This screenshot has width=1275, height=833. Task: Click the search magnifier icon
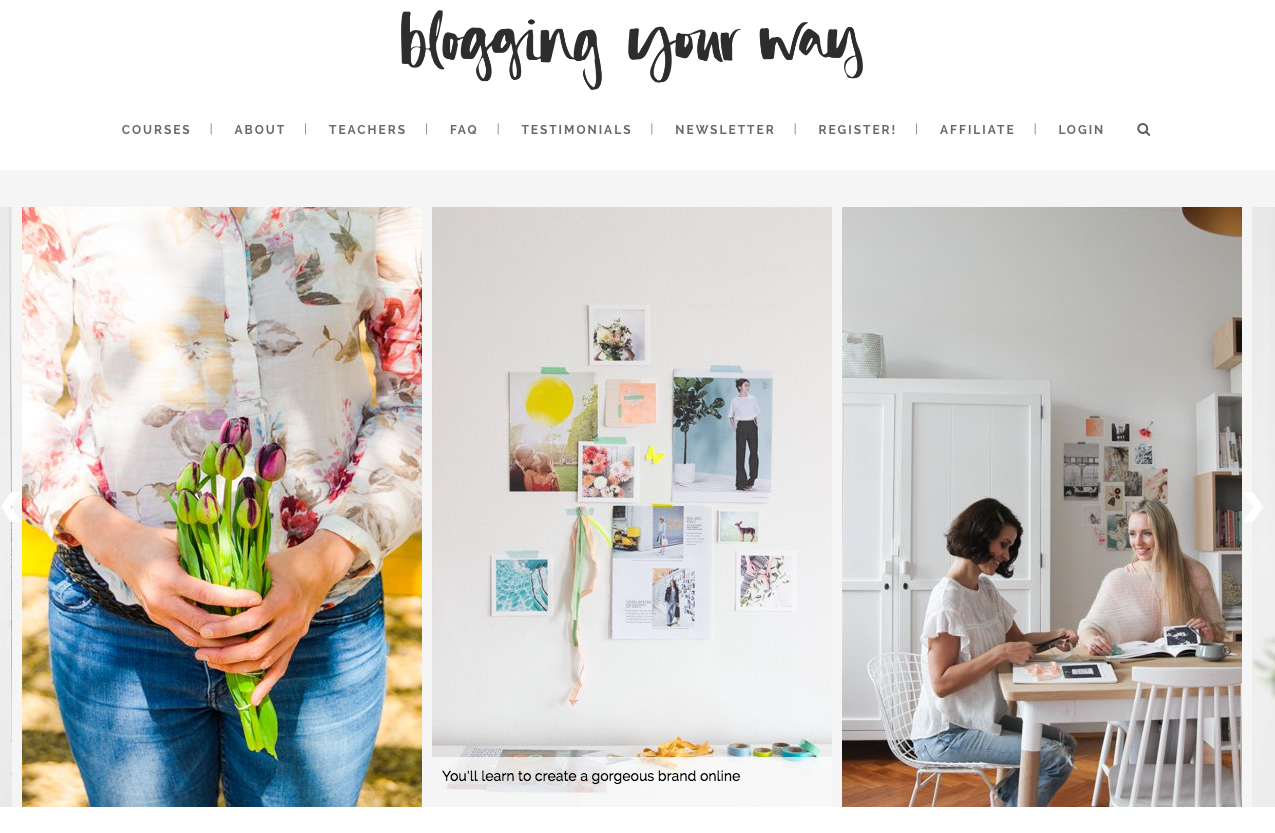(x=1144, y=129)
